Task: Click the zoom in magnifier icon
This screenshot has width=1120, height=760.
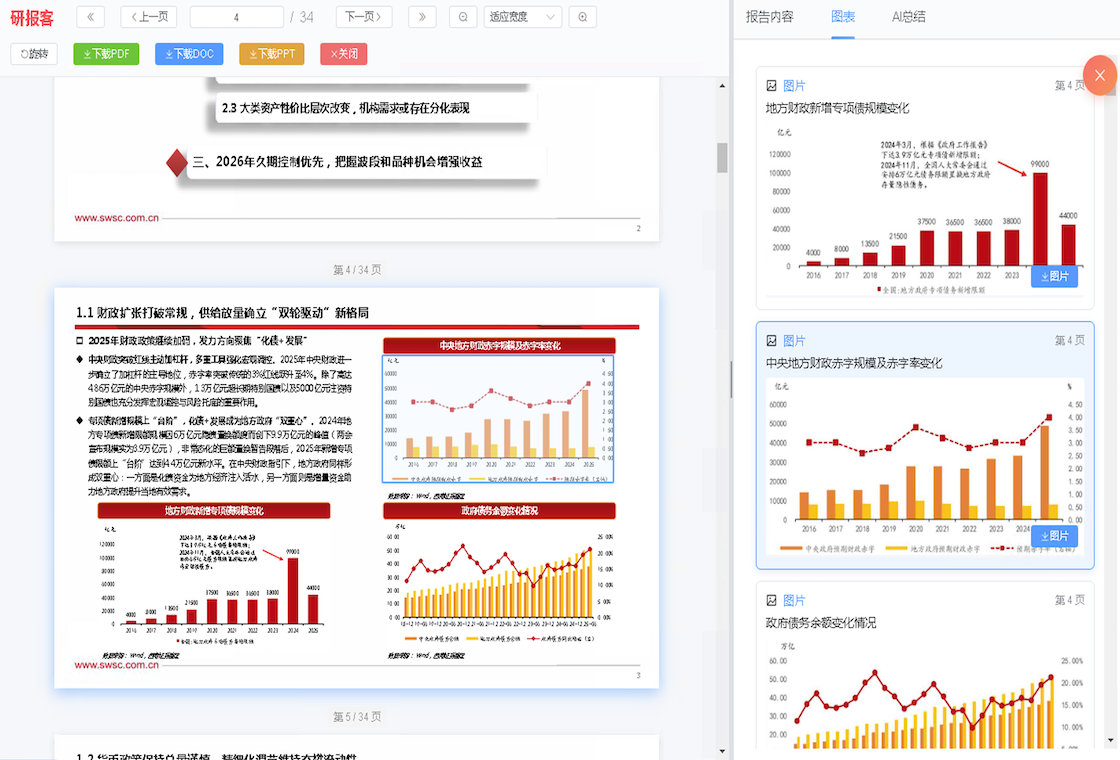Action: tap(582, 17)
